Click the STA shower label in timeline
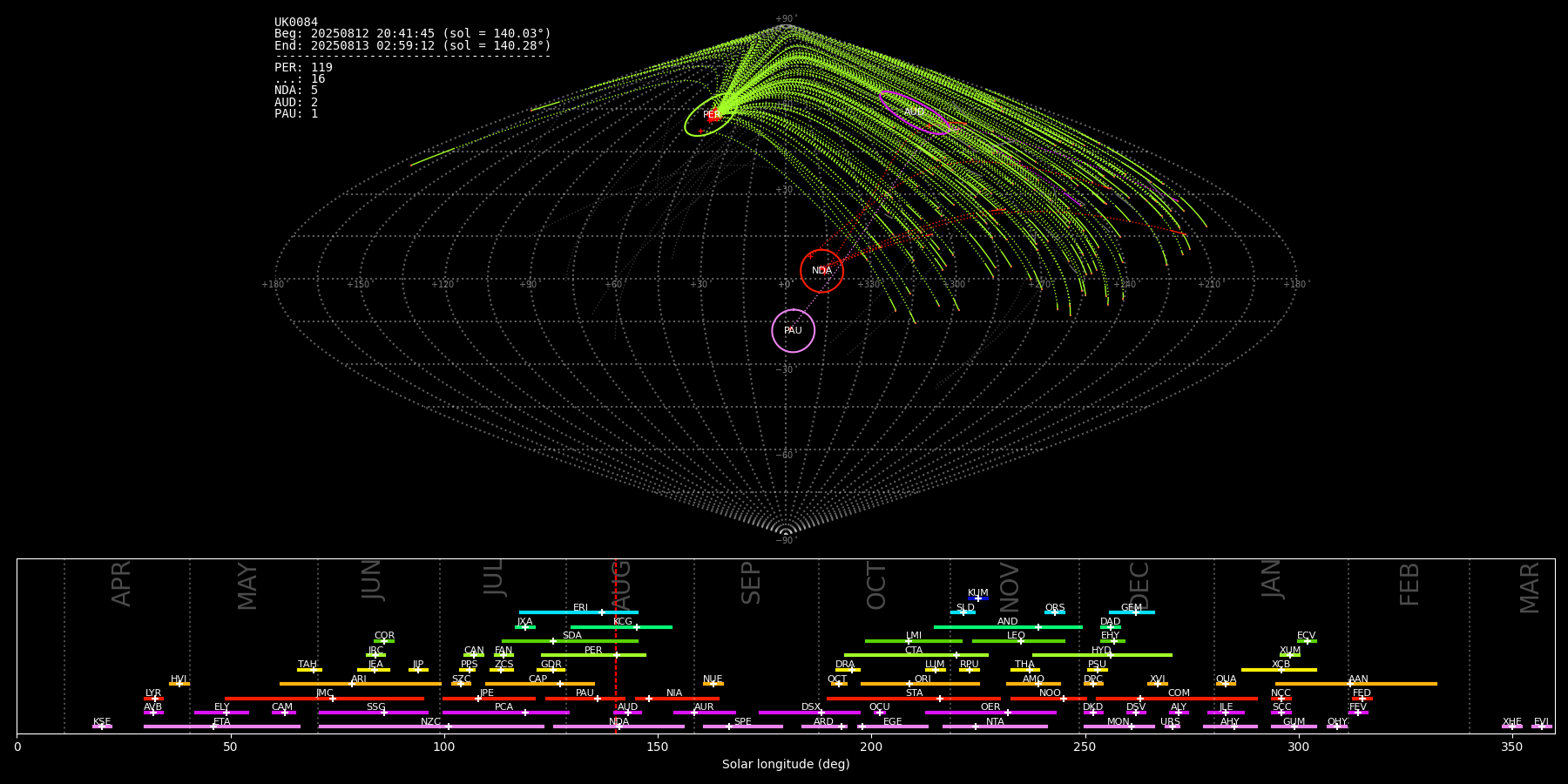 click(914, 693)
